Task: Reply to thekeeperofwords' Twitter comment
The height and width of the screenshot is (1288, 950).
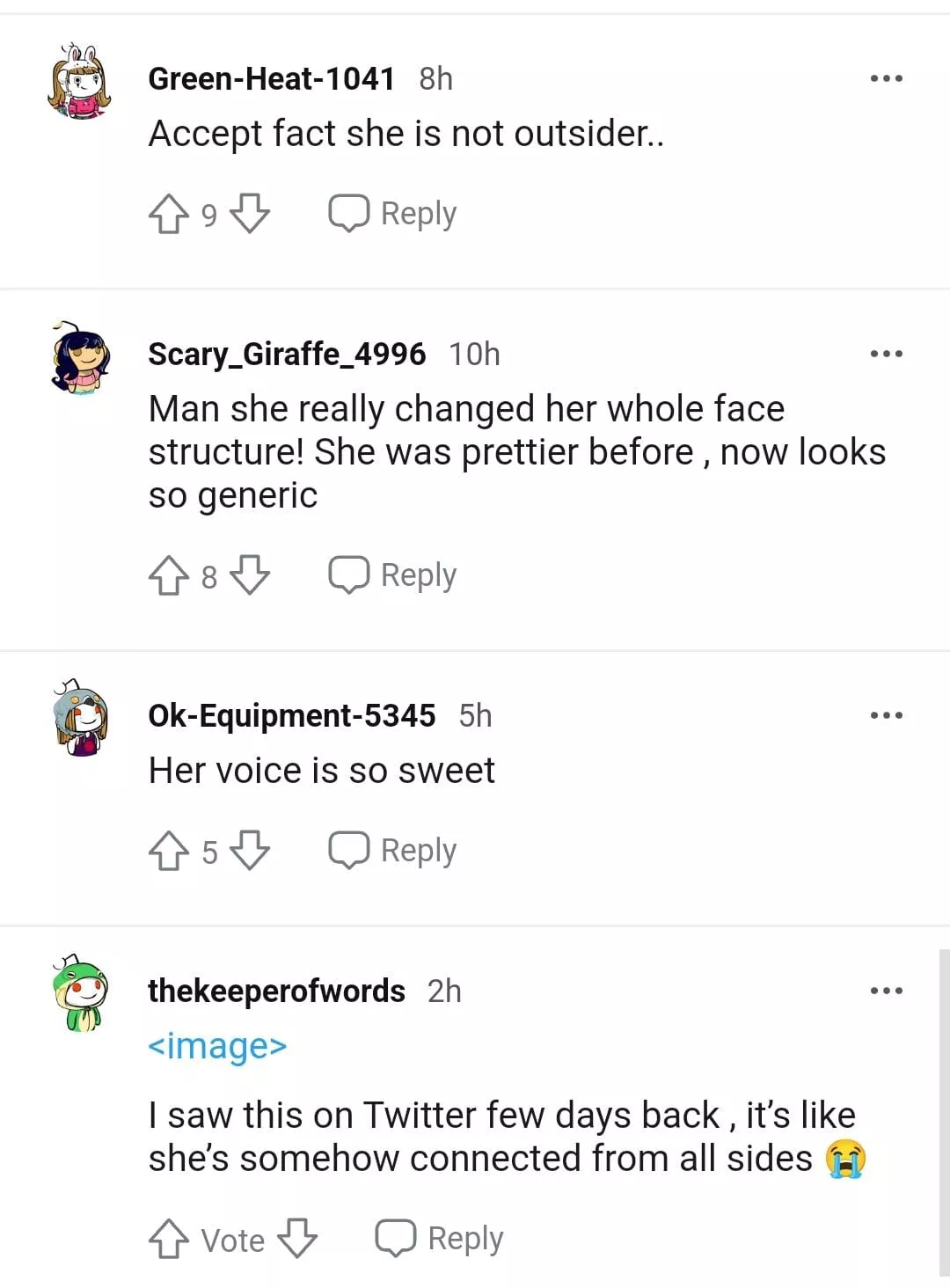Action: pos(440,1239)
